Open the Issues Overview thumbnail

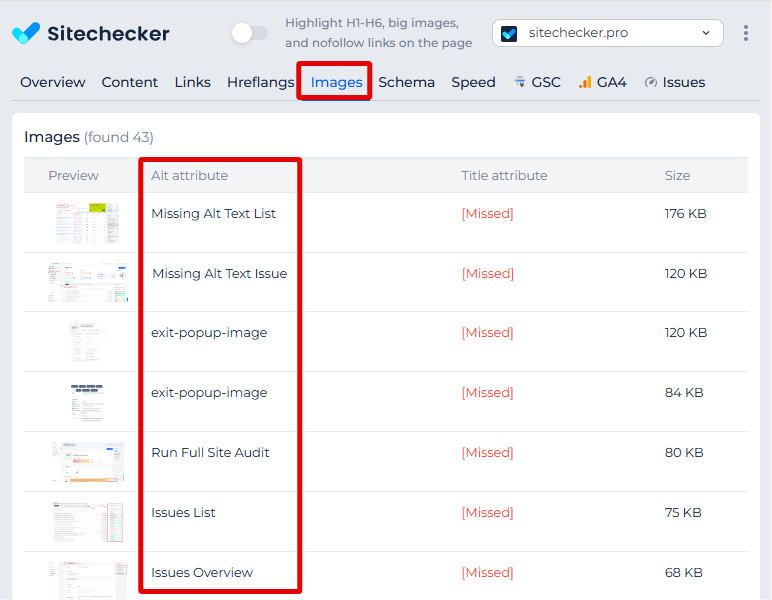click(88, 581)
